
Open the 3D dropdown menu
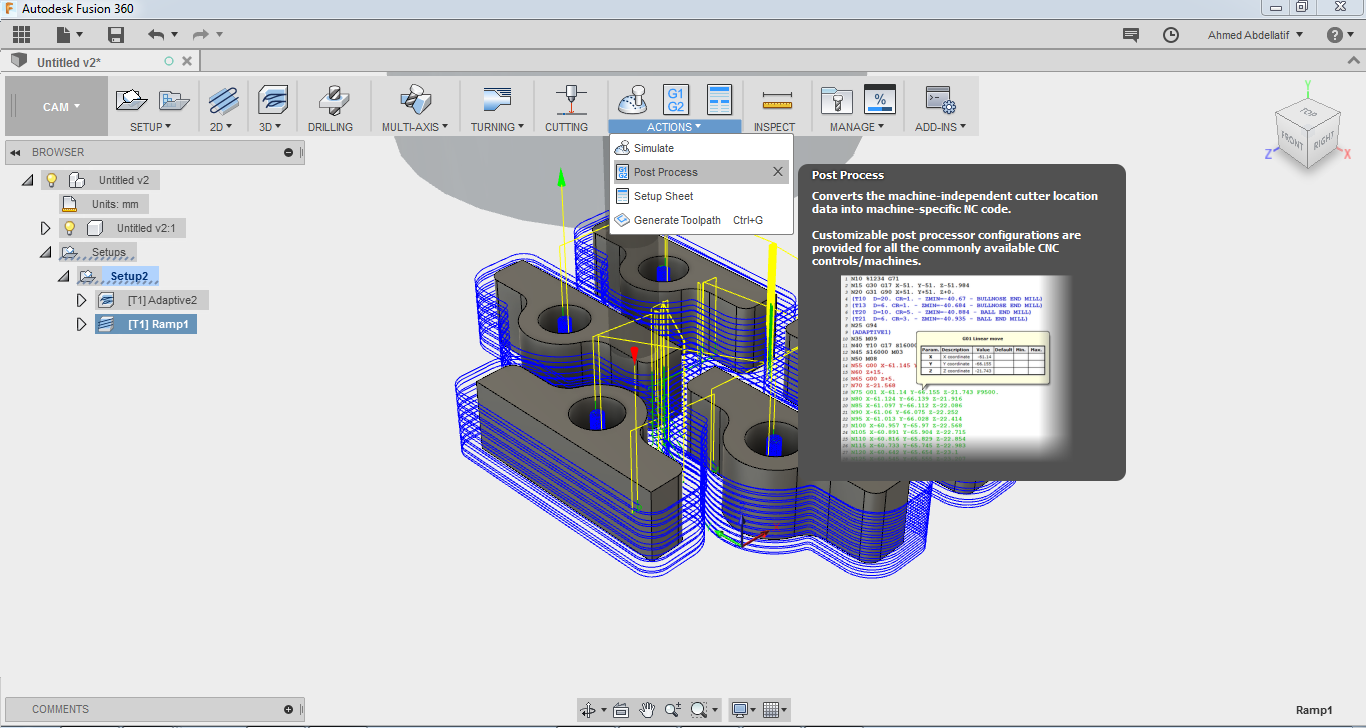pyautogui.click(x=272, y=127)
